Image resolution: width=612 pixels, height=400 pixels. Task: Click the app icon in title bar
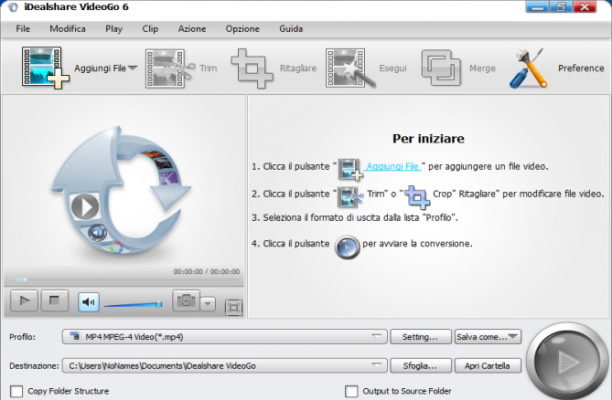(x=12, y=7)
